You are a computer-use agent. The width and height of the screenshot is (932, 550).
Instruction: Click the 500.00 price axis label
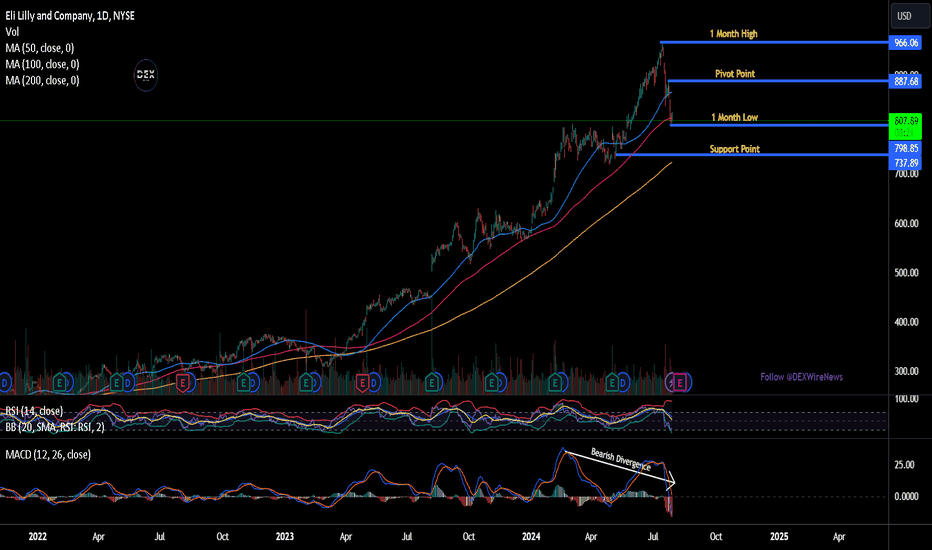click(906, 273)
